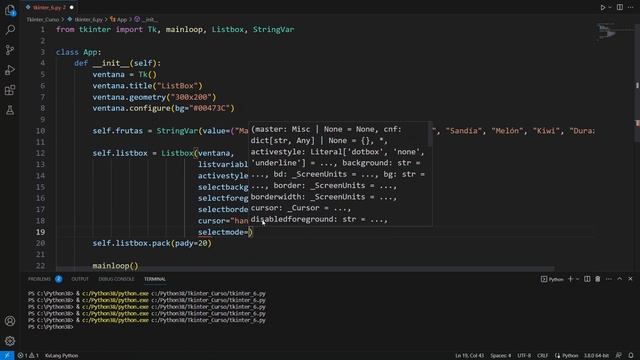The width and height of the screenshot is (640, 360).
Task: Switch to the OUTPUT panel tab
Action: tap(80, 279)
